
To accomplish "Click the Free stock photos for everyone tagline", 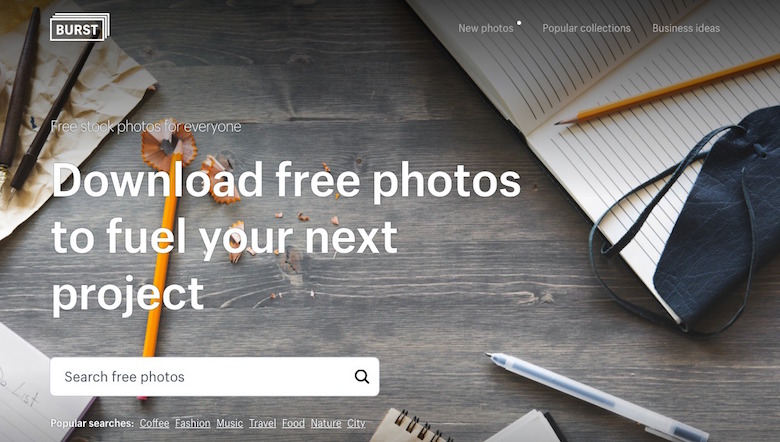I will pos(146,126).
